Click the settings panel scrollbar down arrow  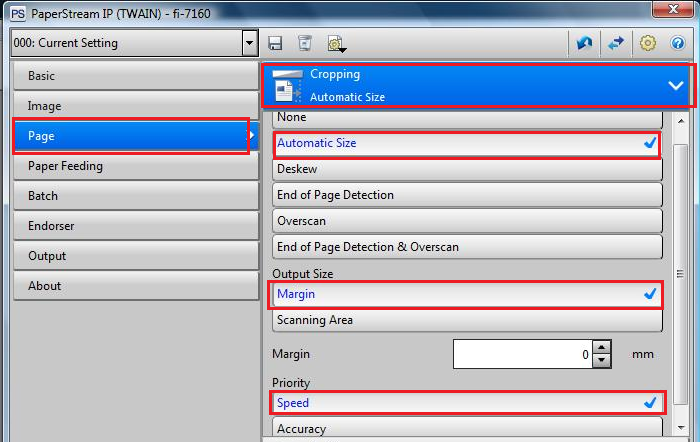(681, 428)
